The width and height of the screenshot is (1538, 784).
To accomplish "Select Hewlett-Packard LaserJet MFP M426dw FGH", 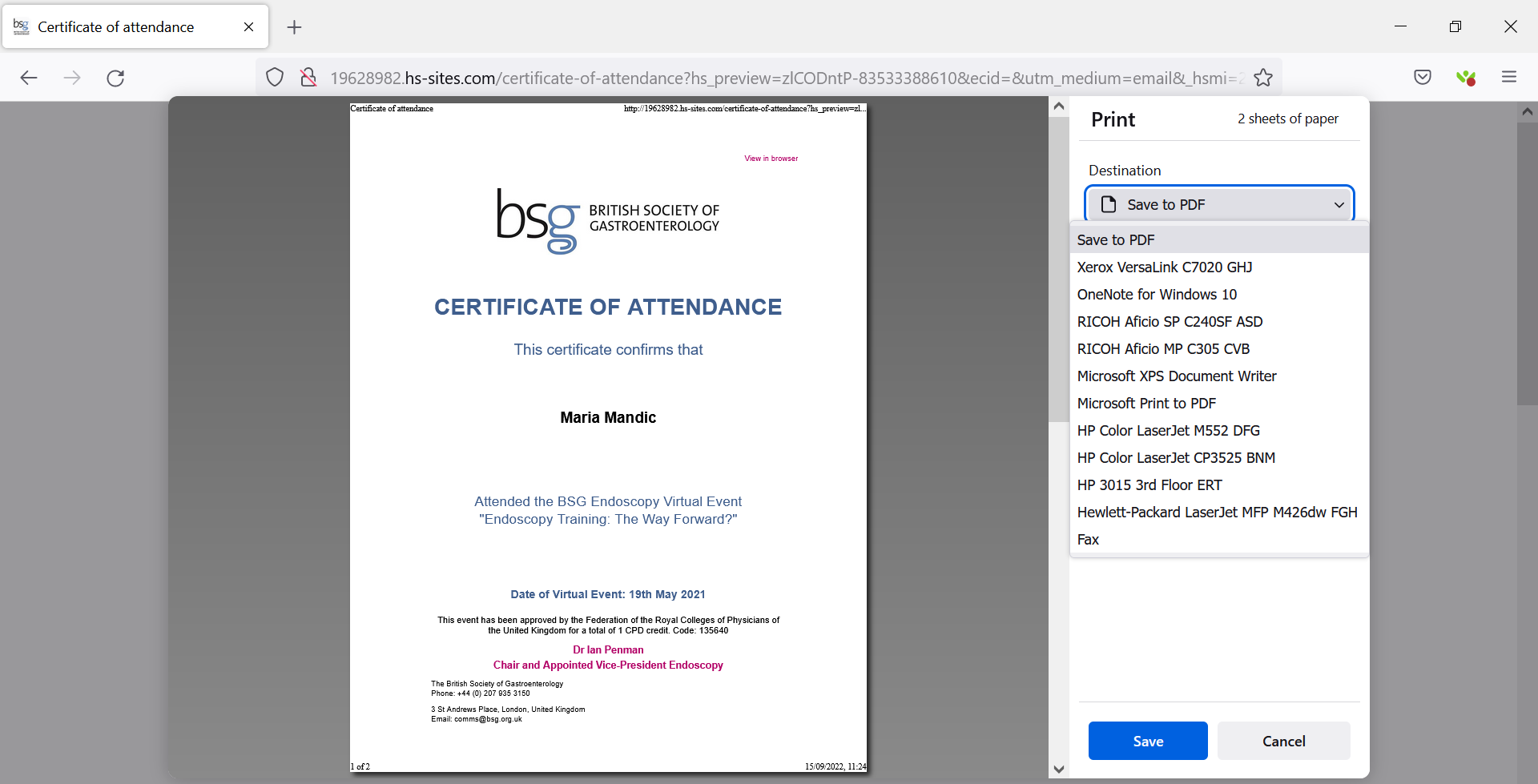I will tap(1219, 513).
